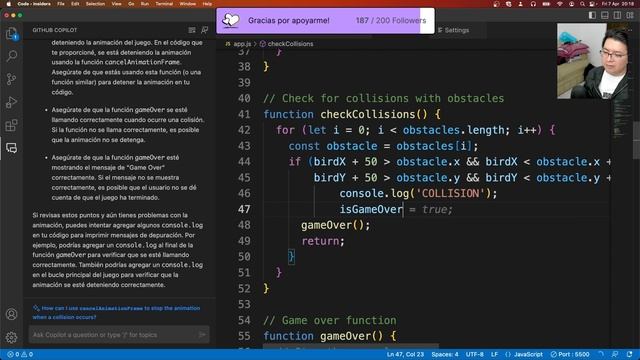640x360 pixels.
Task: Click the suggested cancelAnimationFrame follow-up question
Action: (x=116, y=312)
